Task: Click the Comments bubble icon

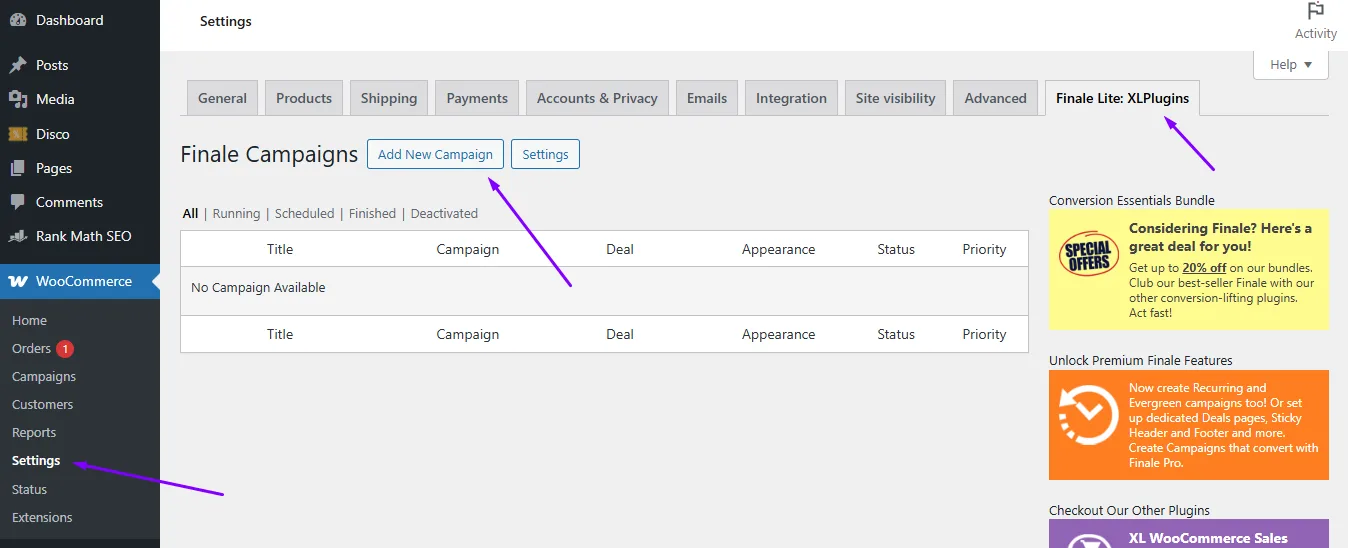Action: (18, 202)
